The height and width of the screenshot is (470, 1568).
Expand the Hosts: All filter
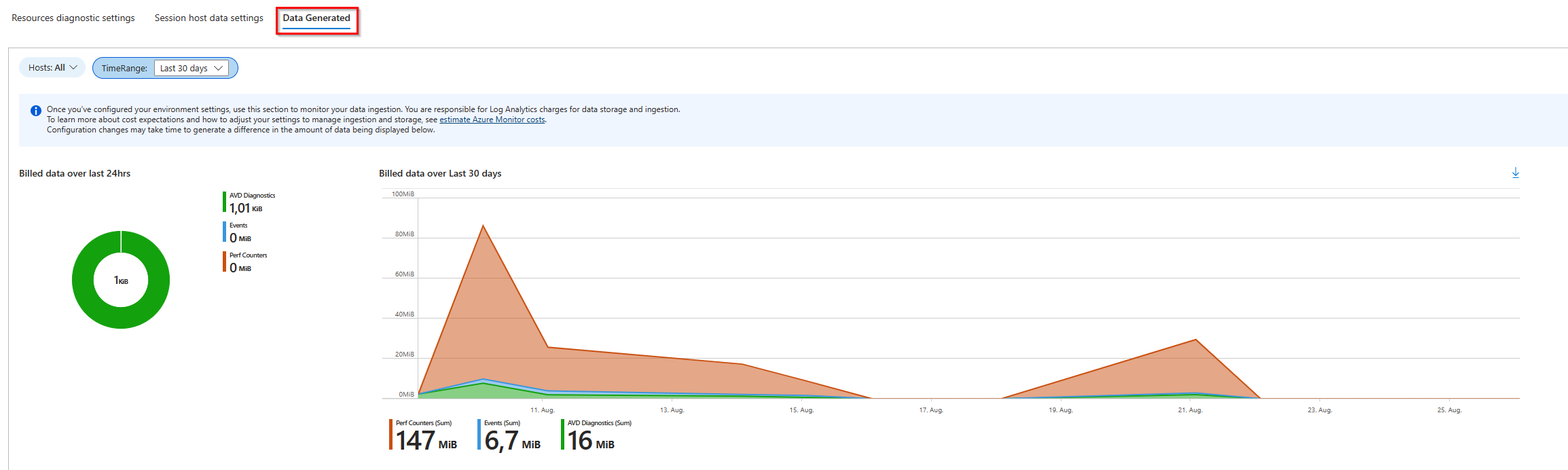coord(52,68)
